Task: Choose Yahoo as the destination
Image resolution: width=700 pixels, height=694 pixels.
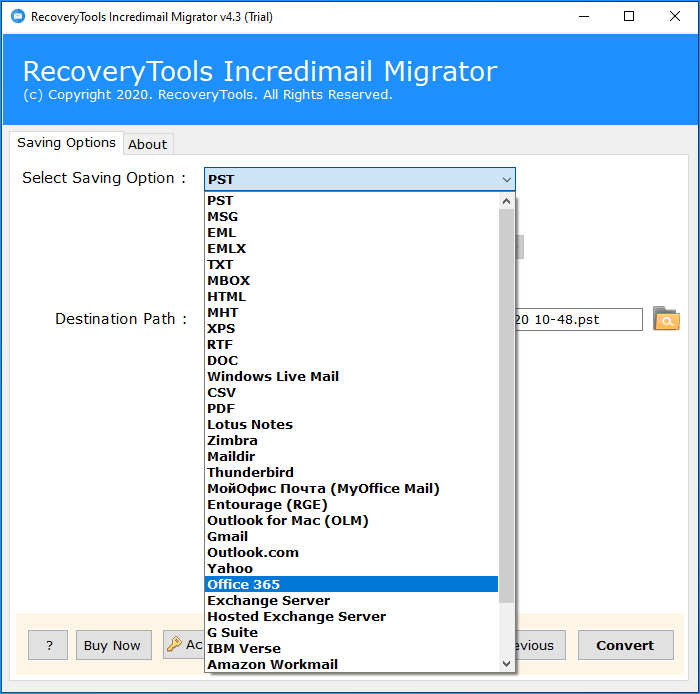Action: pos(351,569)
